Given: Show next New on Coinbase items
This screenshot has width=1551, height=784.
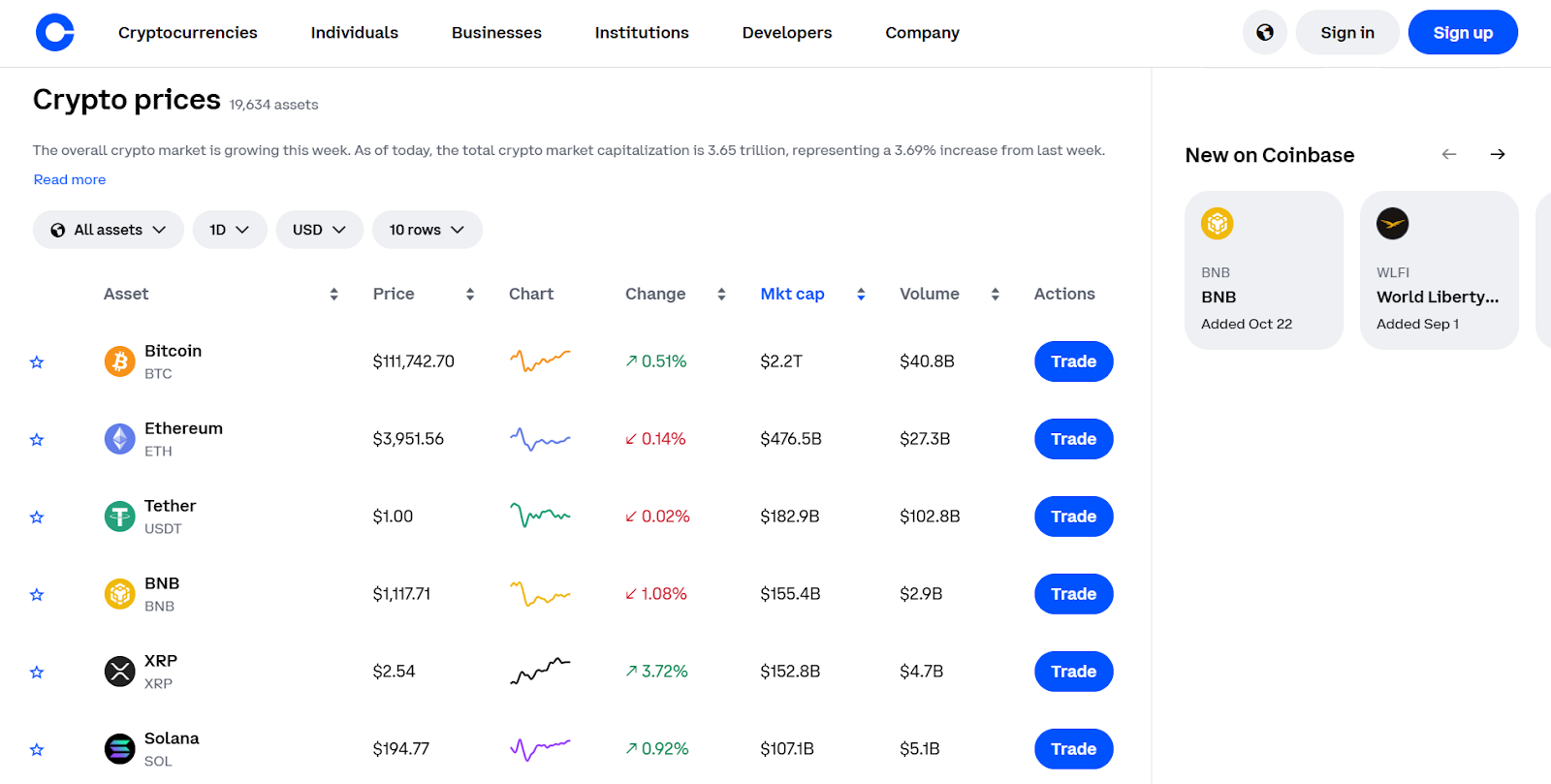Looking at the screenshot, I should [1498, 154].
